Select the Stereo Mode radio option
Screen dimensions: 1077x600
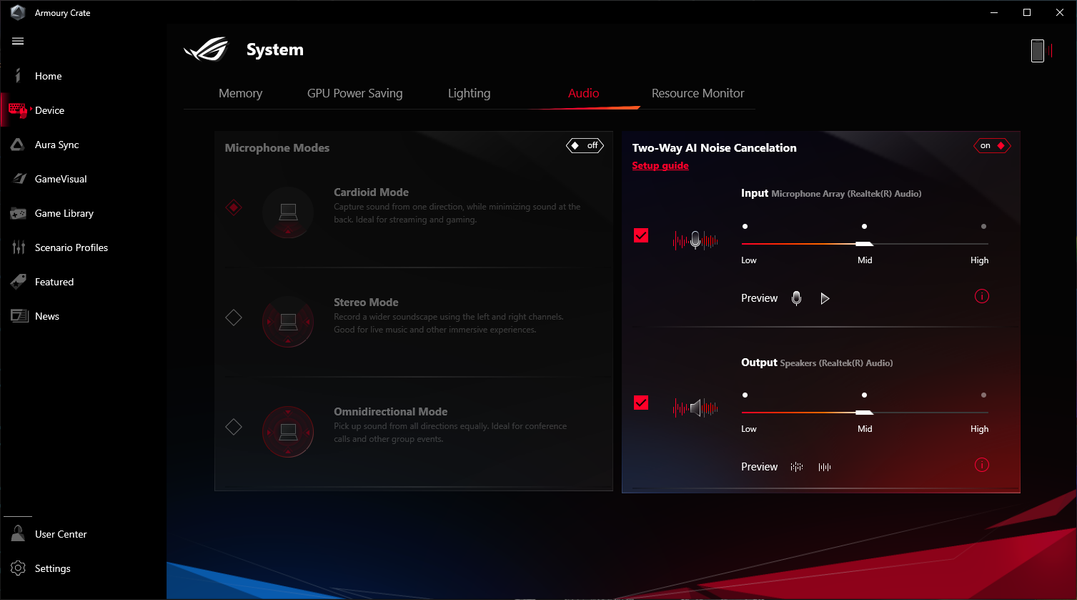pyautogui.click(x=234, y=317)
